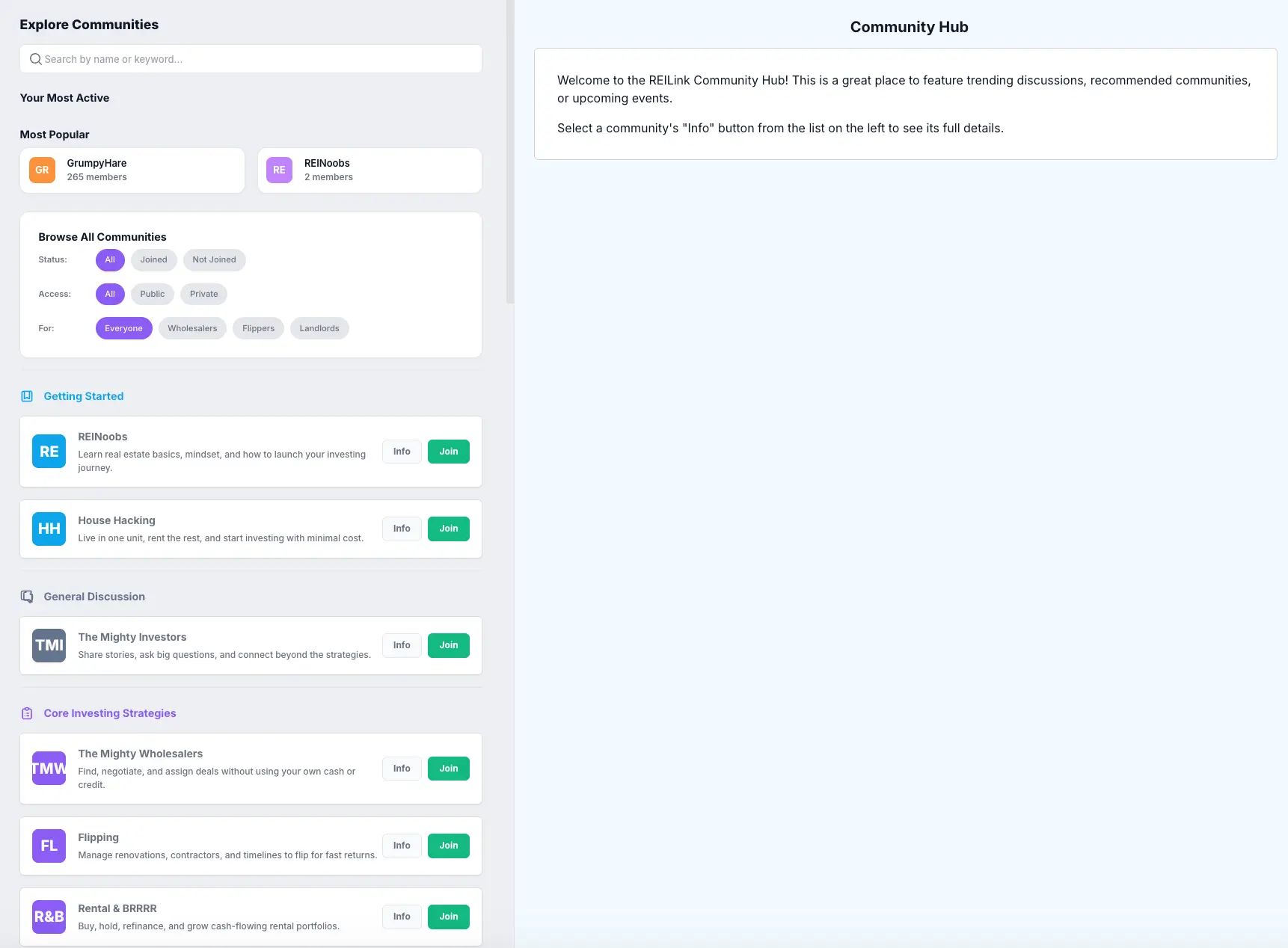
Task: Click the Getting Started book icon
Action: pyautogui.click(x=27, y=395)
